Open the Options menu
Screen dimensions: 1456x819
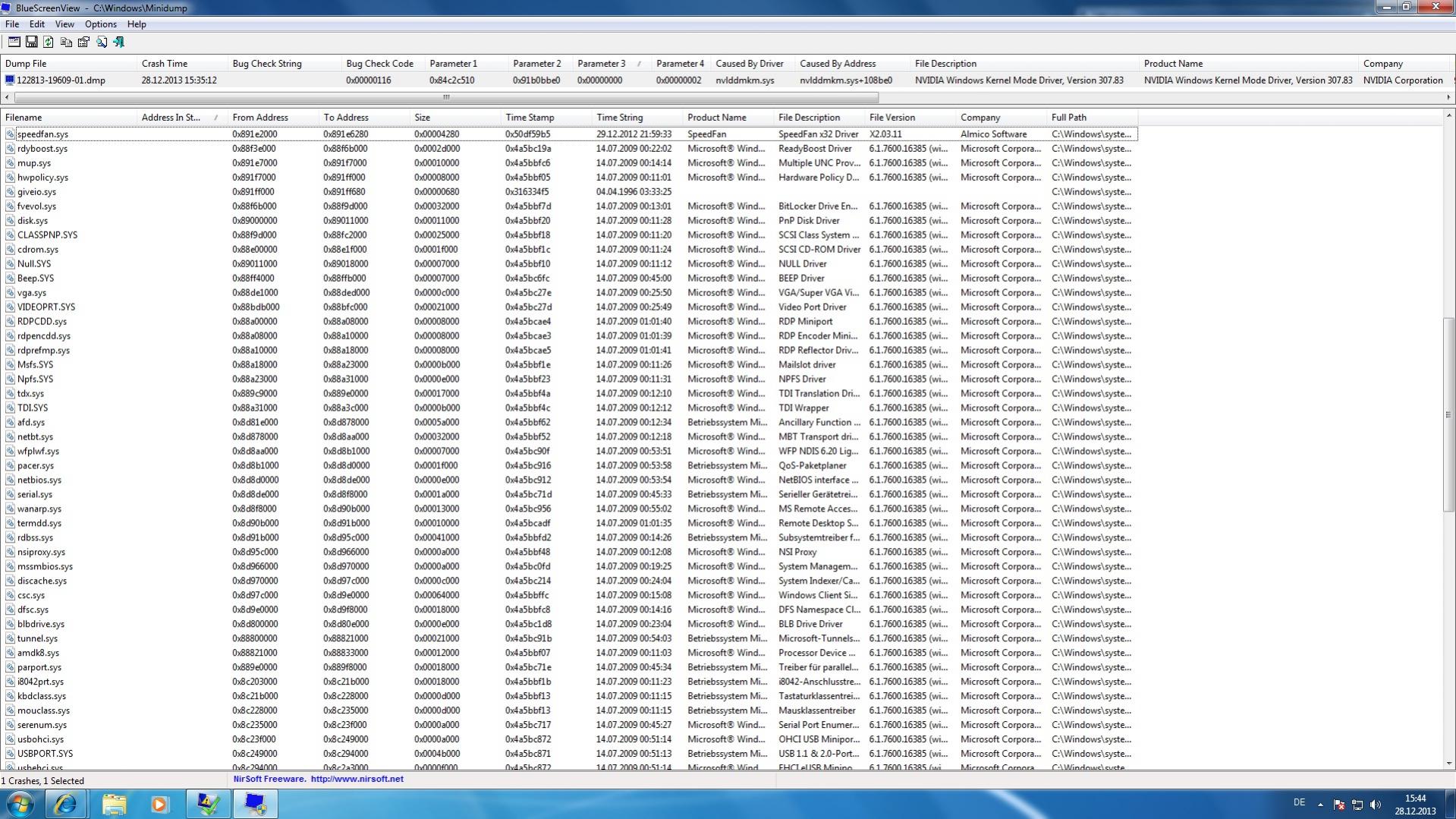pyautogui.click(x=100, y=24)
